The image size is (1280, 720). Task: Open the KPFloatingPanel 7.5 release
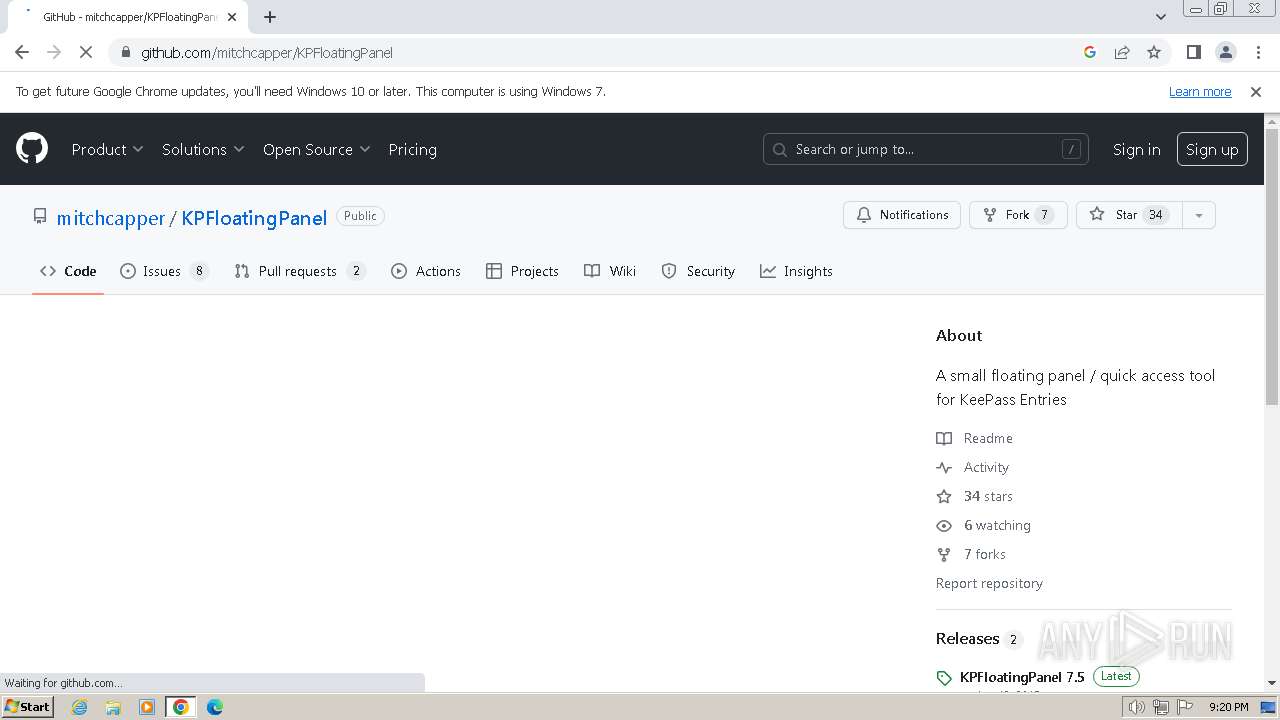pyautogui.click(x=1022, y=677)
